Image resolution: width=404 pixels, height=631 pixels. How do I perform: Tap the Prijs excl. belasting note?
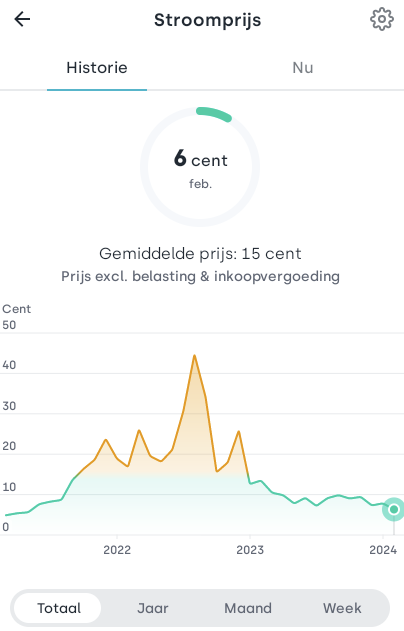pyautogui.click(x=200, y=276)
